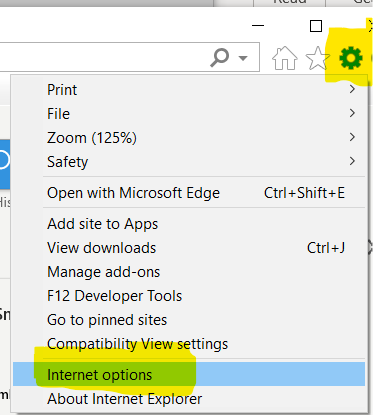Click the magnifier search icon
Screen dimensions: 377x415
coord(220,58)
